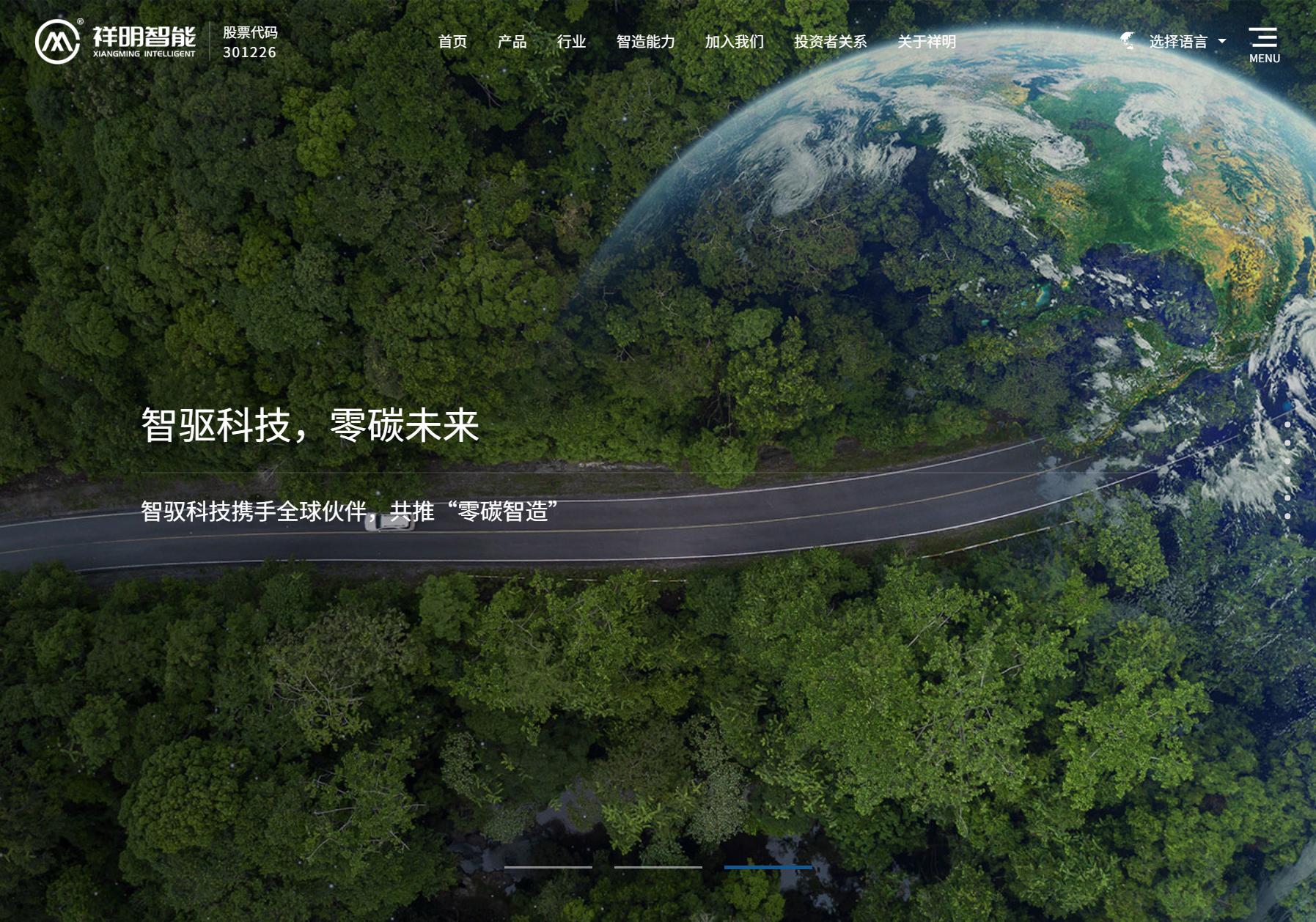The image size is (1316, 922).
Task: Select the active blue third slide indicator bar
Action: 768,867
